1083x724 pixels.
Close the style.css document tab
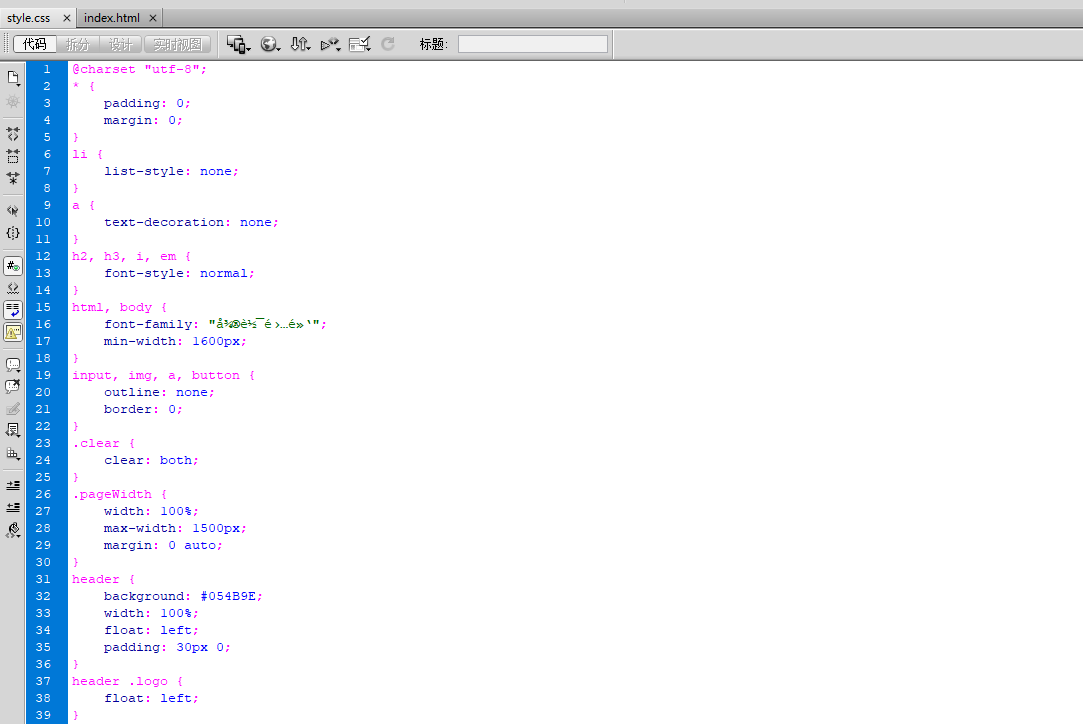click(x=67, y=19)
